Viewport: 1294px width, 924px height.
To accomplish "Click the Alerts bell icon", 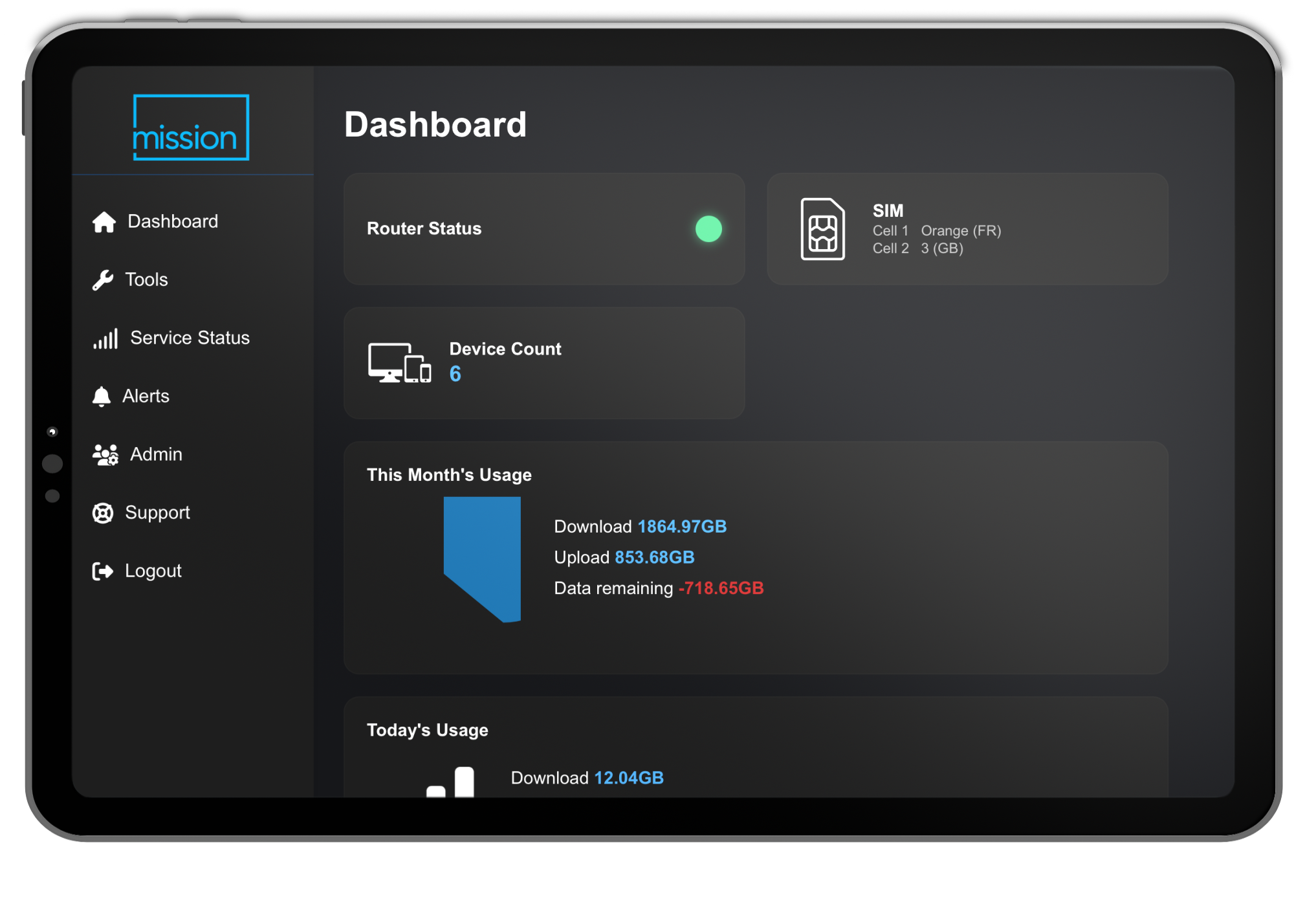I will [x=102, y=397].
